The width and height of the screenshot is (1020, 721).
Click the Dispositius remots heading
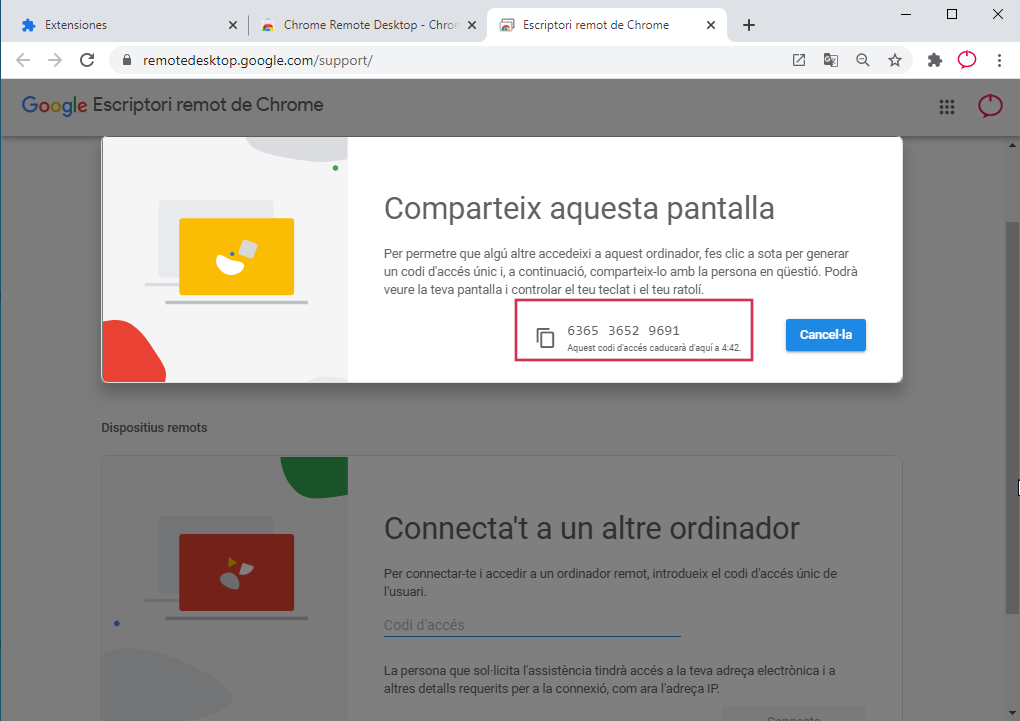tap(154, 428)
